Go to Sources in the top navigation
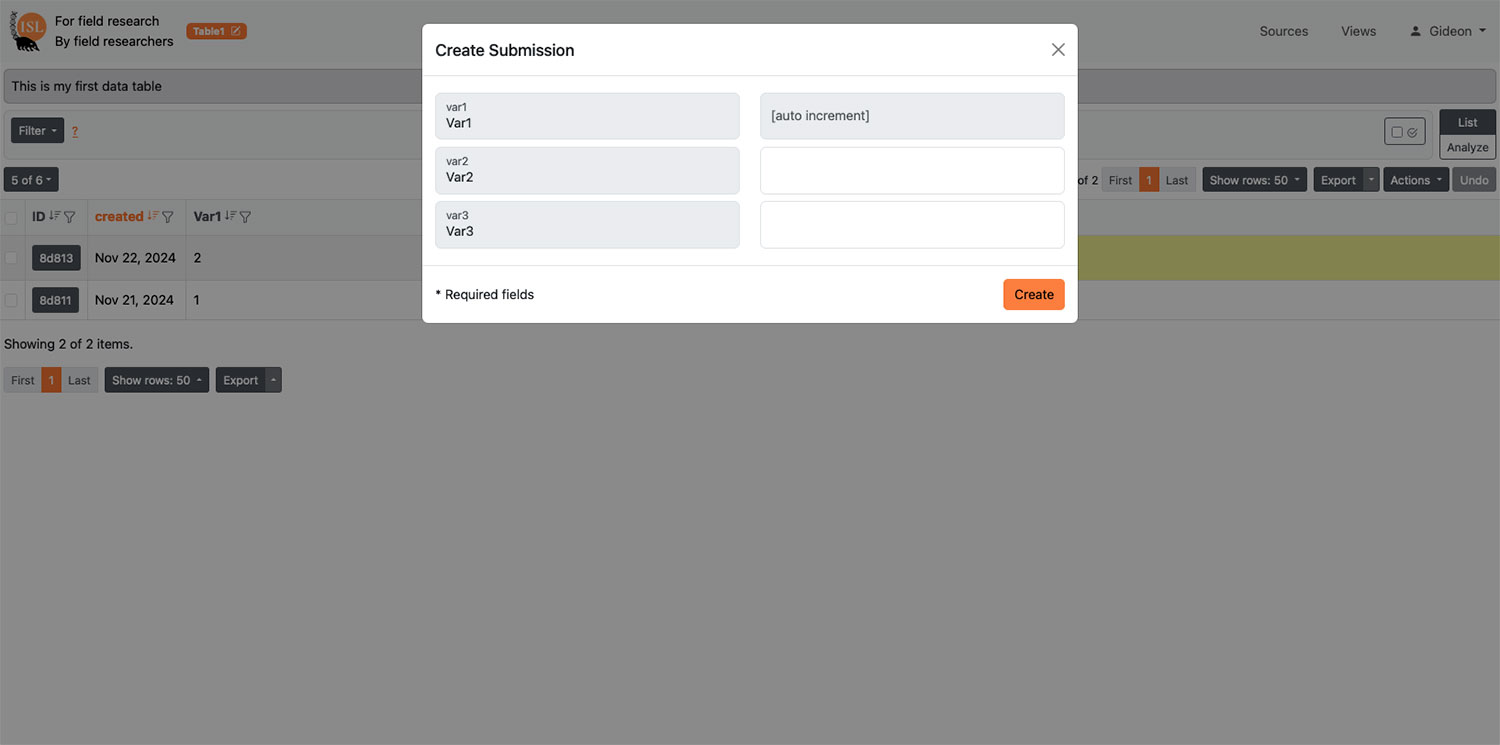This screenshot has height=745, width=1500. (x=1283, y=31)
